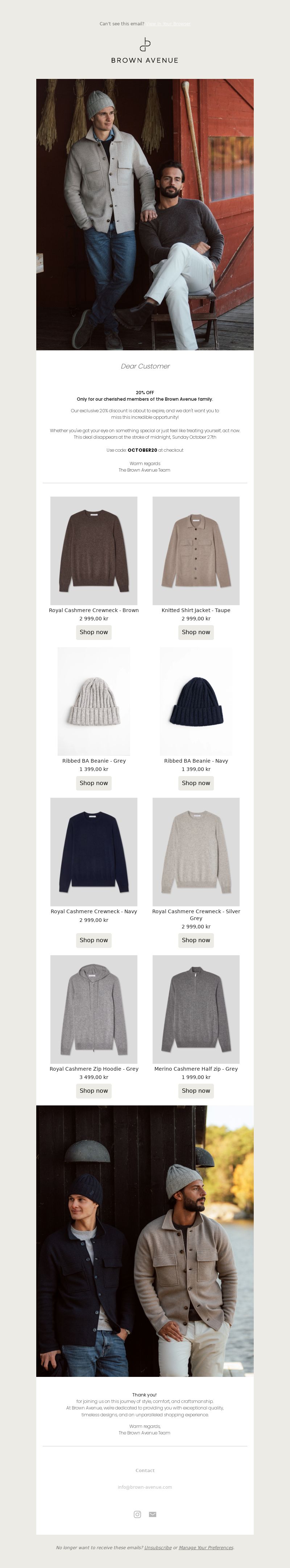Screen dimensions: 290x1568
Task: Shop now for Merino Cashmere Half zip
Action: 195,1090
